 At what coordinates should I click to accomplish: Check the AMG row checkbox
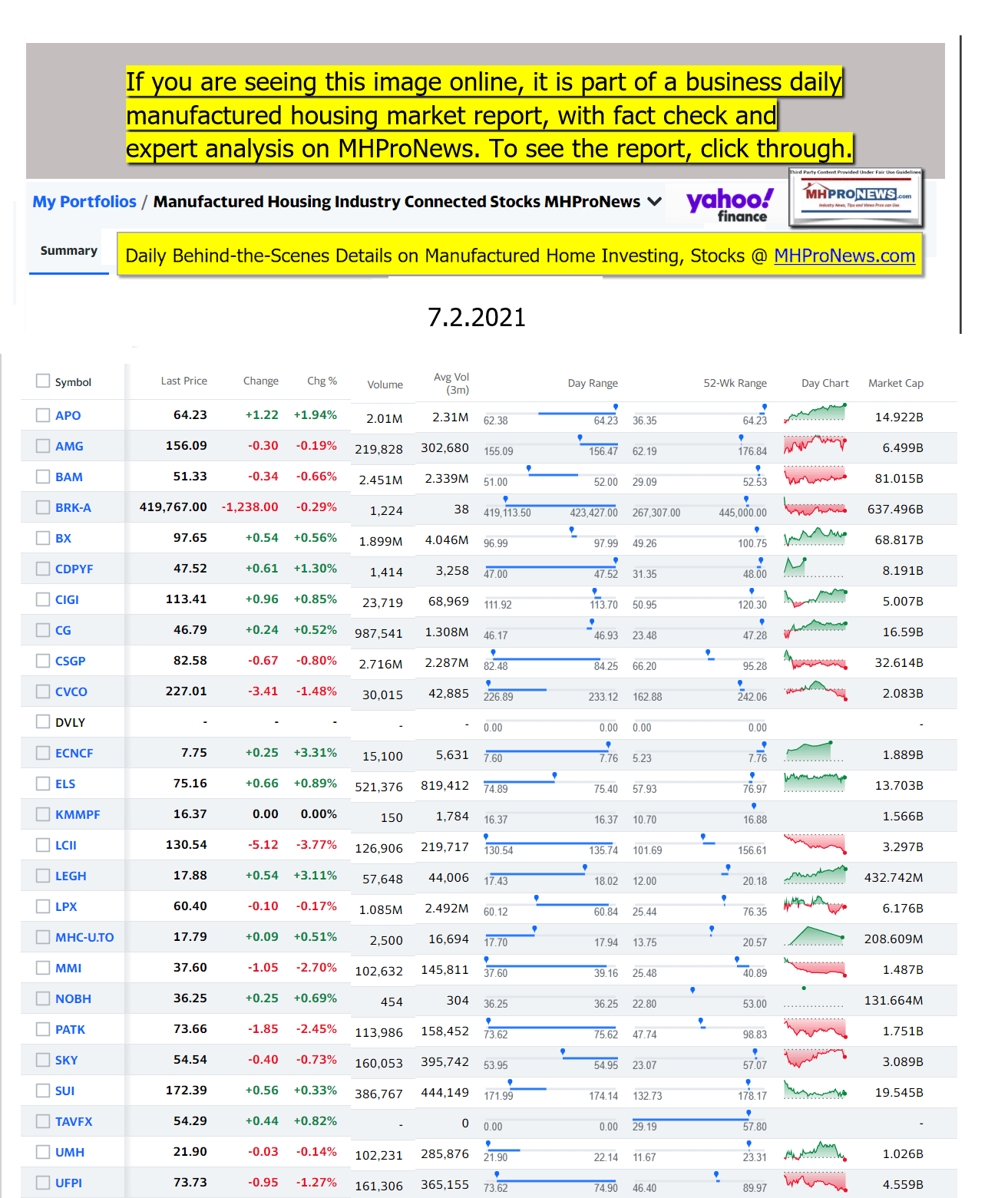pyautogui.click(x=43, y=446)
